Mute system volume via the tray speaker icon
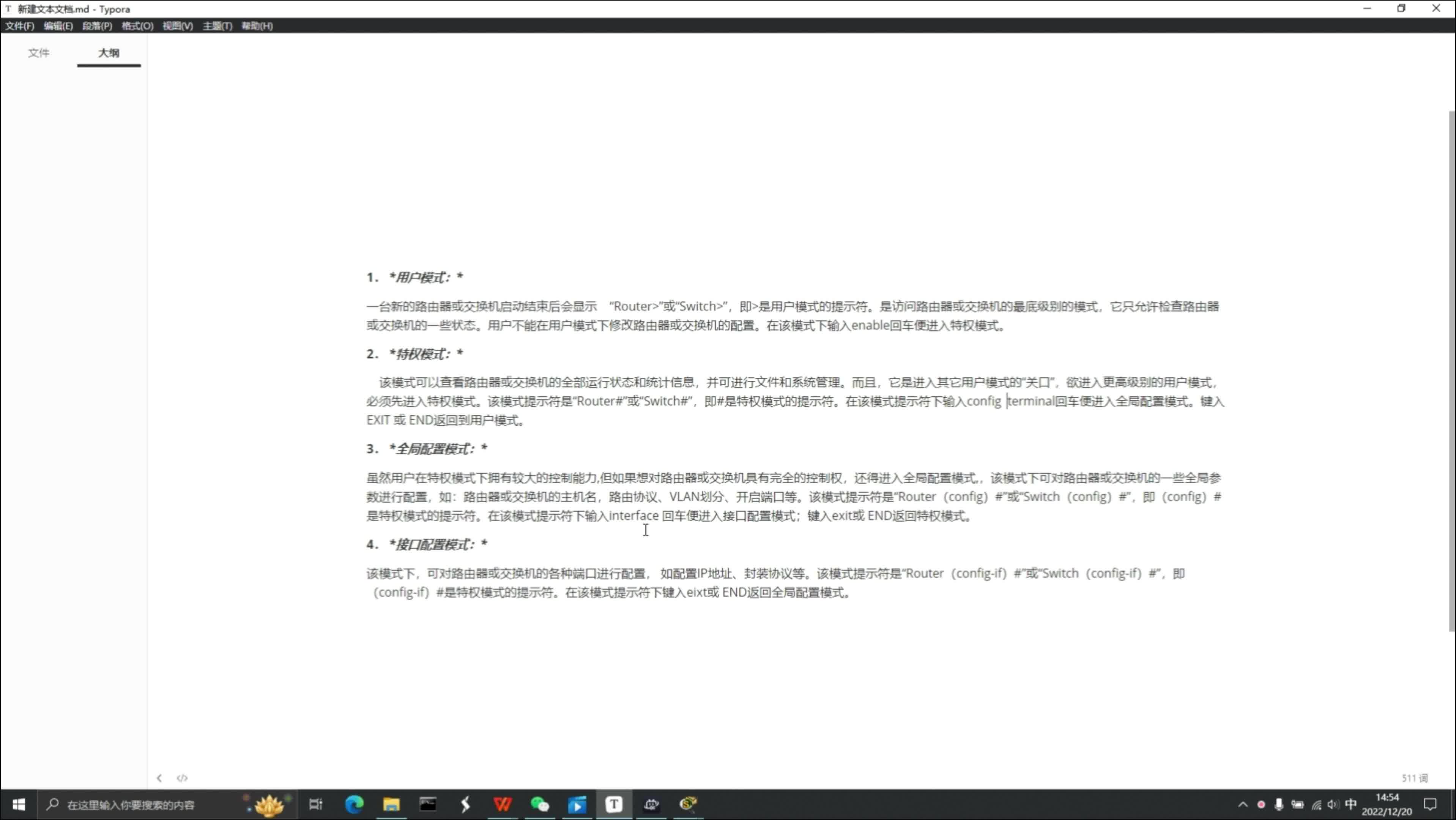The height and width of the screenshot is (820, 1456). tap(1333, 804)
